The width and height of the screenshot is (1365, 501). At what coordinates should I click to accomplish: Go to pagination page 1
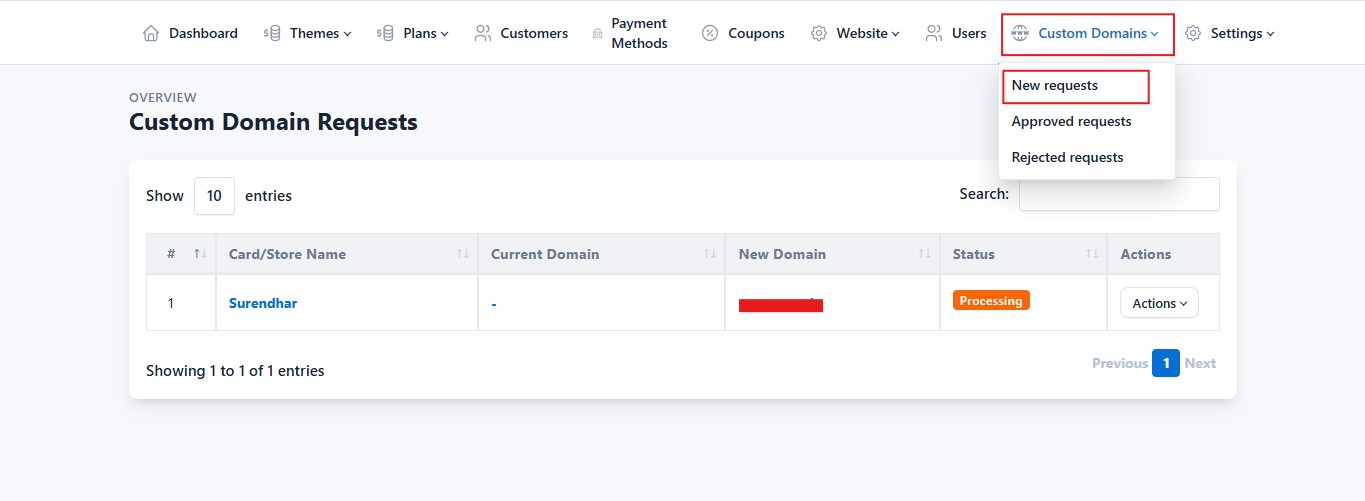click(1166, 363)
